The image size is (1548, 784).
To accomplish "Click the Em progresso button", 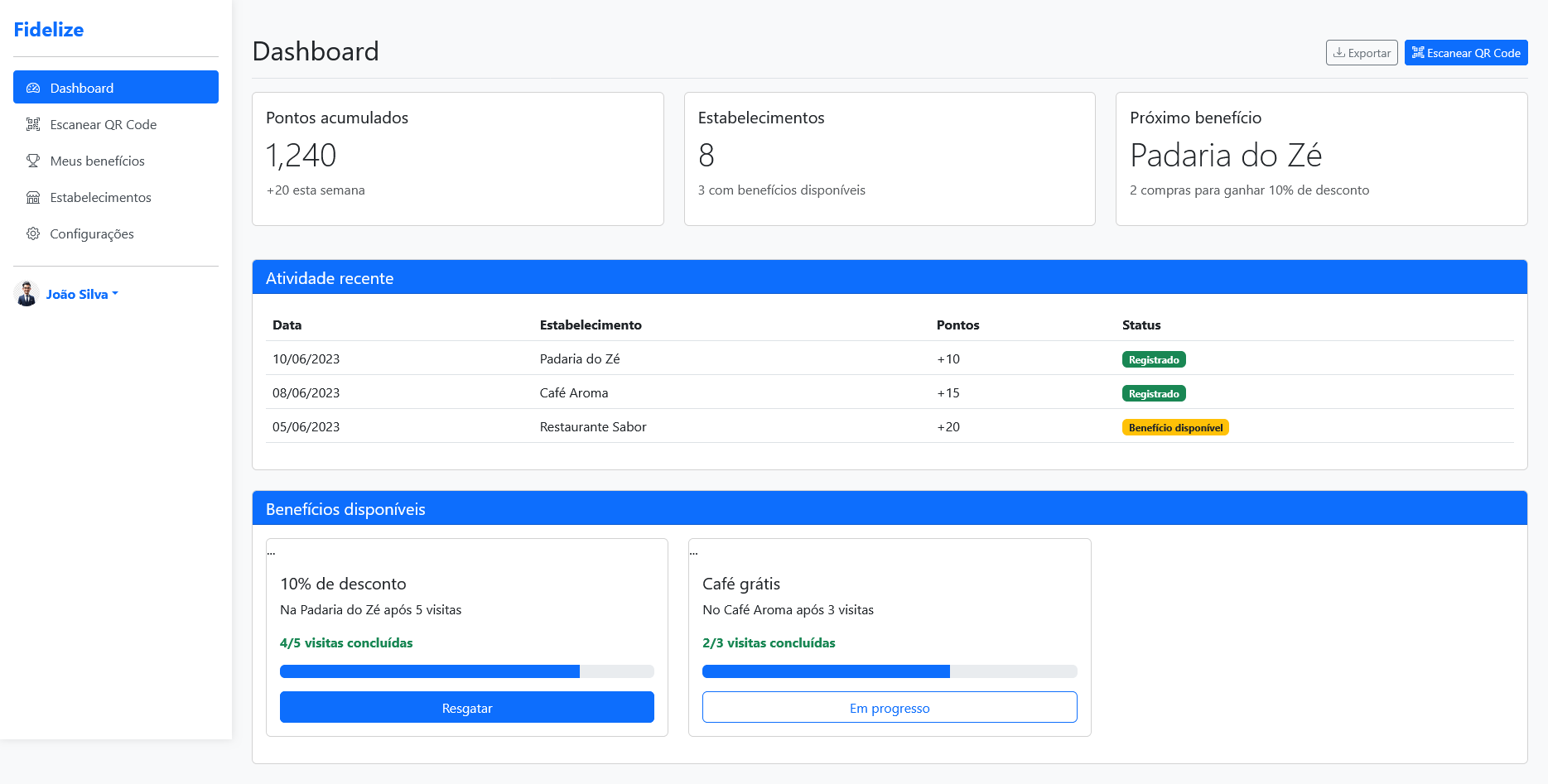I will pyautogui.click(x=890, y=707).
